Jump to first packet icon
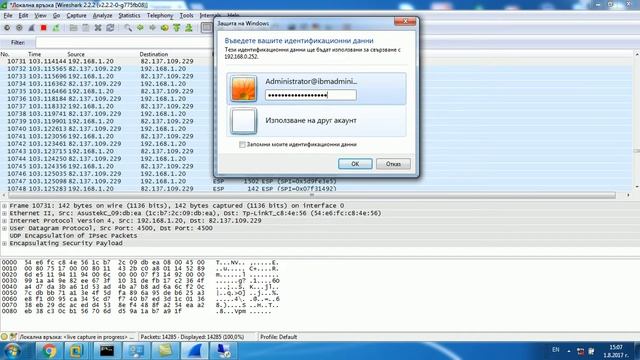 tap(177, 28)
